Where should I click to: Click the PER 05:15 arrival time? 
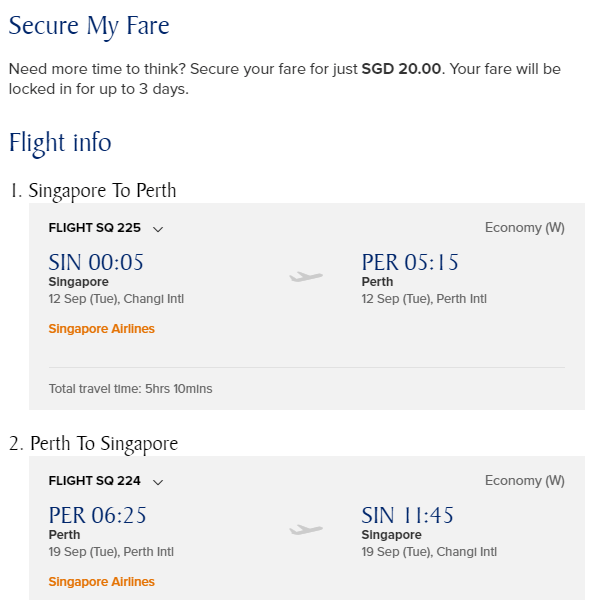(x=410, y=262)
